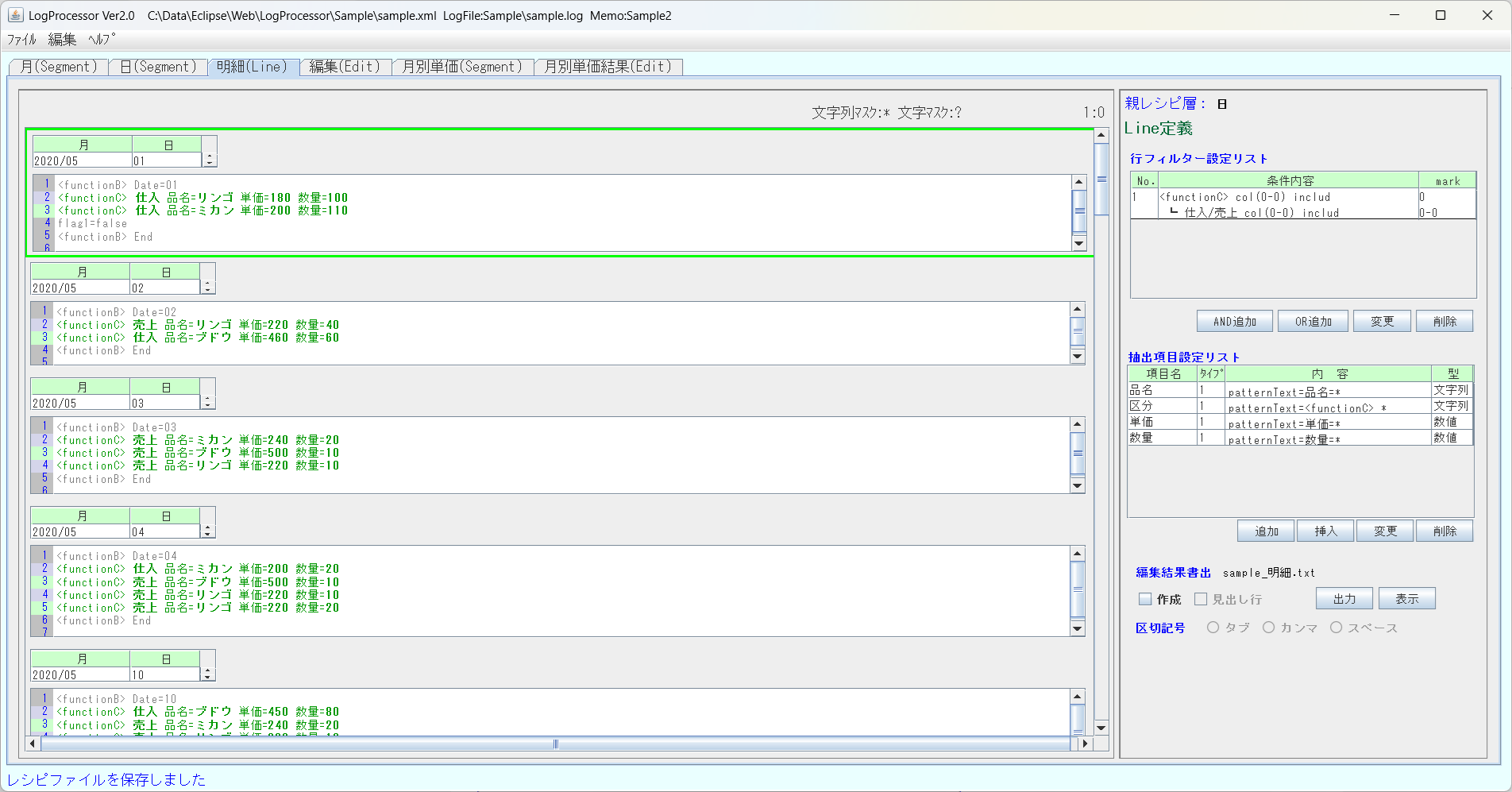Click the stepper beside the 2020/05 04 header
Viewport: 1512px width, 792px height.
tap(208, 531)
